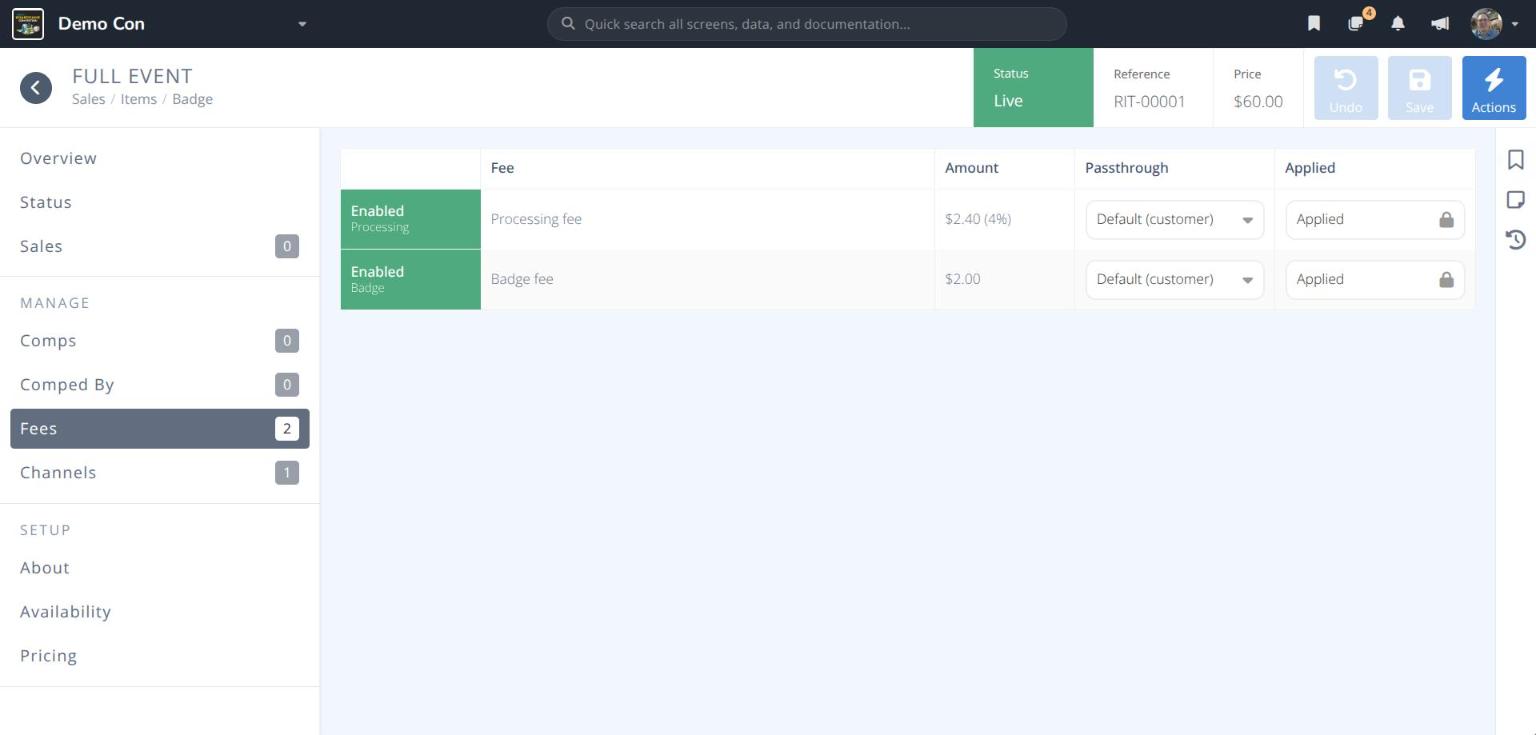Image resolution: width=1536 pixels, height=735 pixels.
Task: Focus the quick search field
Action: point(807,24)
